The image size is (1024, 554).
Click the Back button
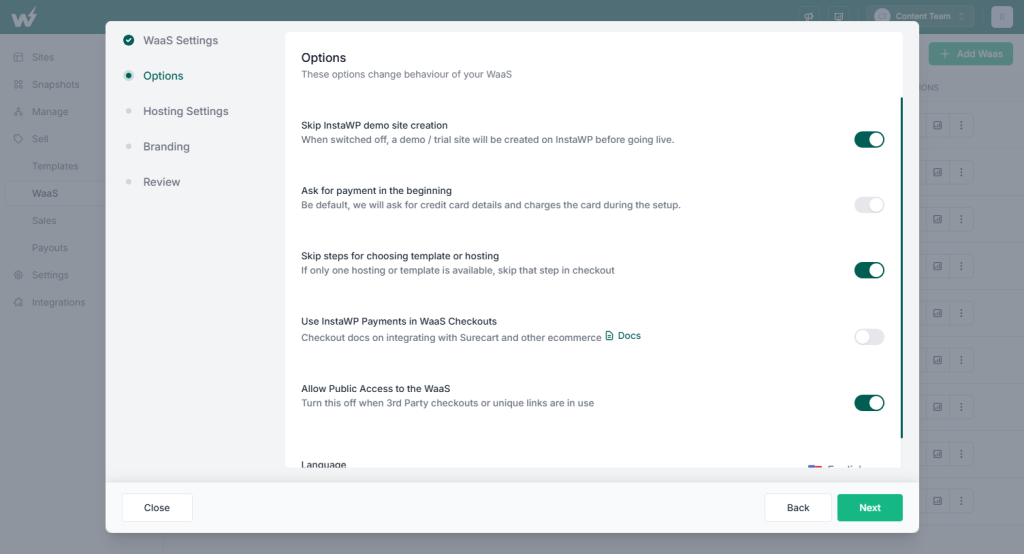tap(797, 508)
